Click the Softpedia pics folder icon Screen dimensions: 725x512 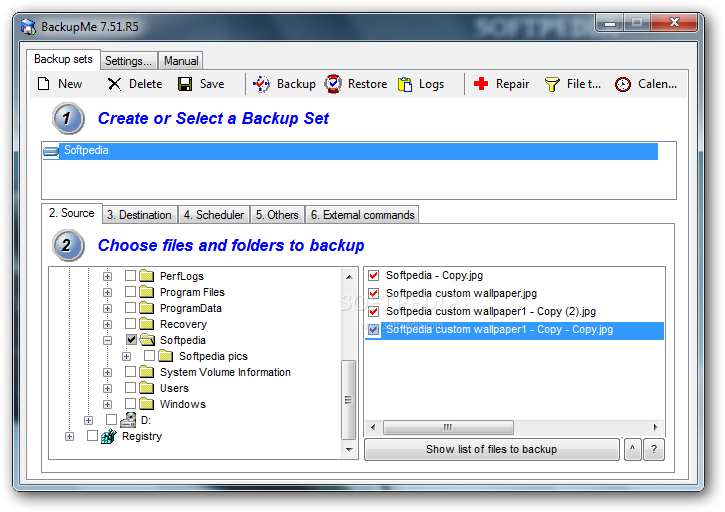click(x=166, y=356)
